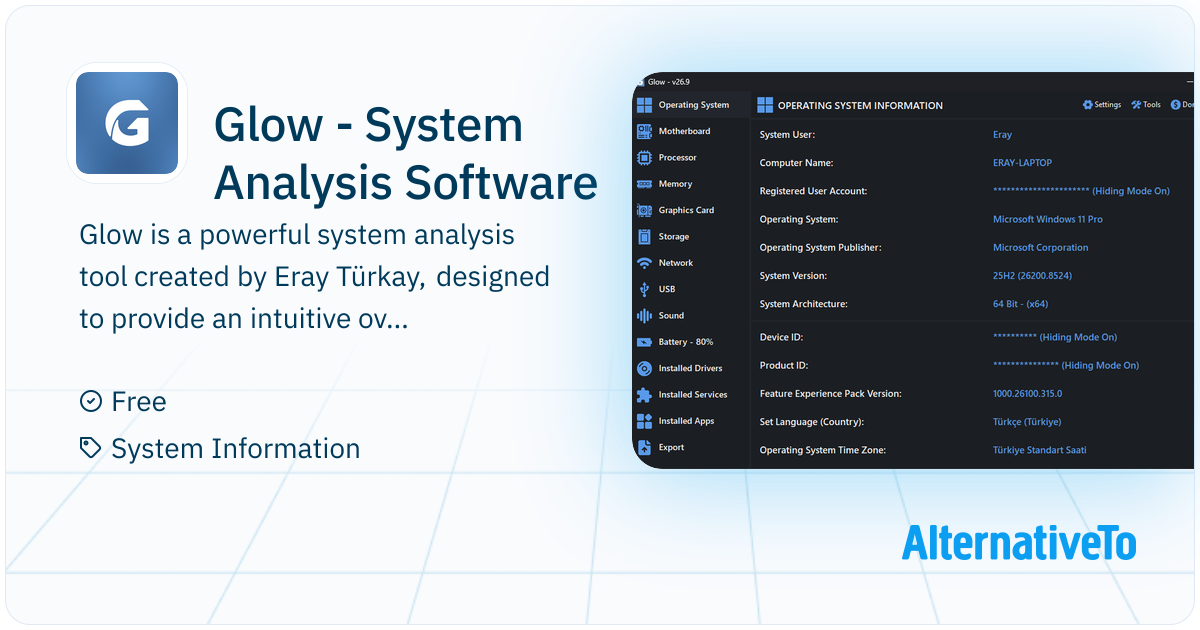Click the Glow description paragraph text
Image resolution: width=1200 pixels, height=630 pixels.
coord(314,278)
